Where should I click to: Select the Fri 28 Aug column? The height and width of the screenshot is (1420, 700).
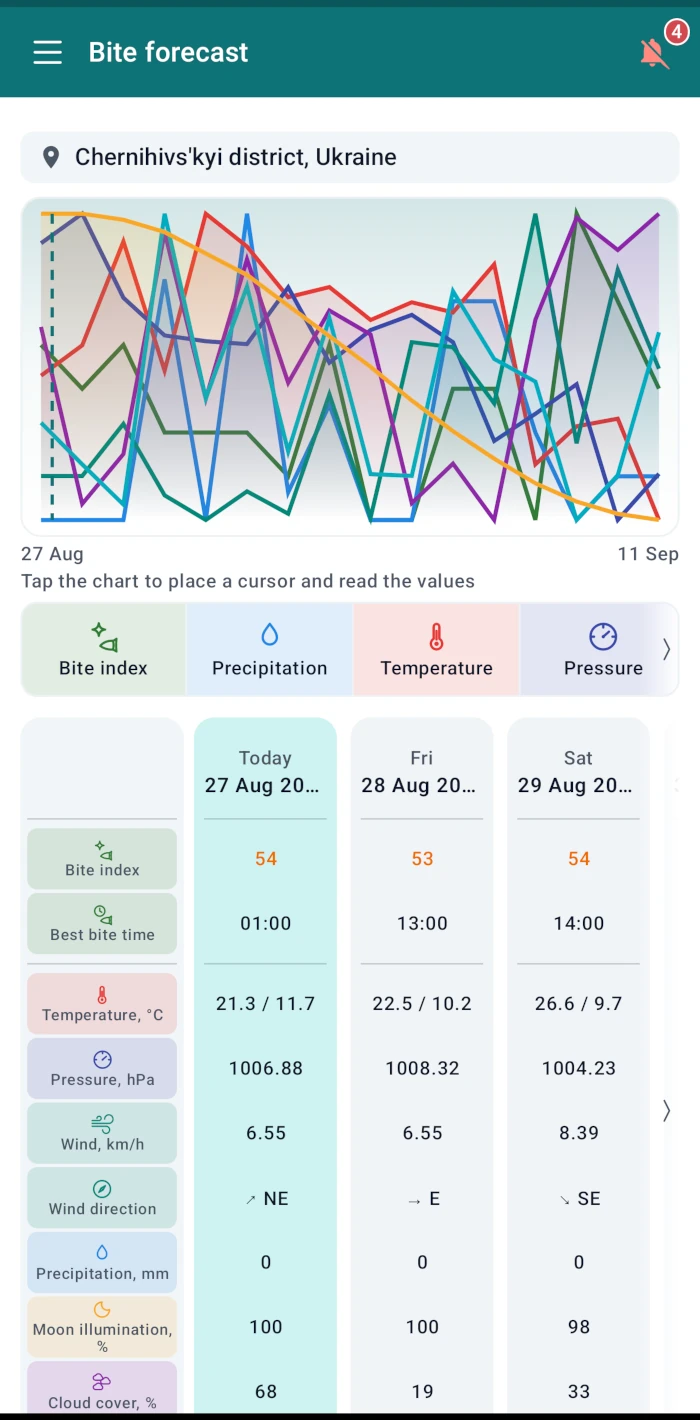click(422, 772)
